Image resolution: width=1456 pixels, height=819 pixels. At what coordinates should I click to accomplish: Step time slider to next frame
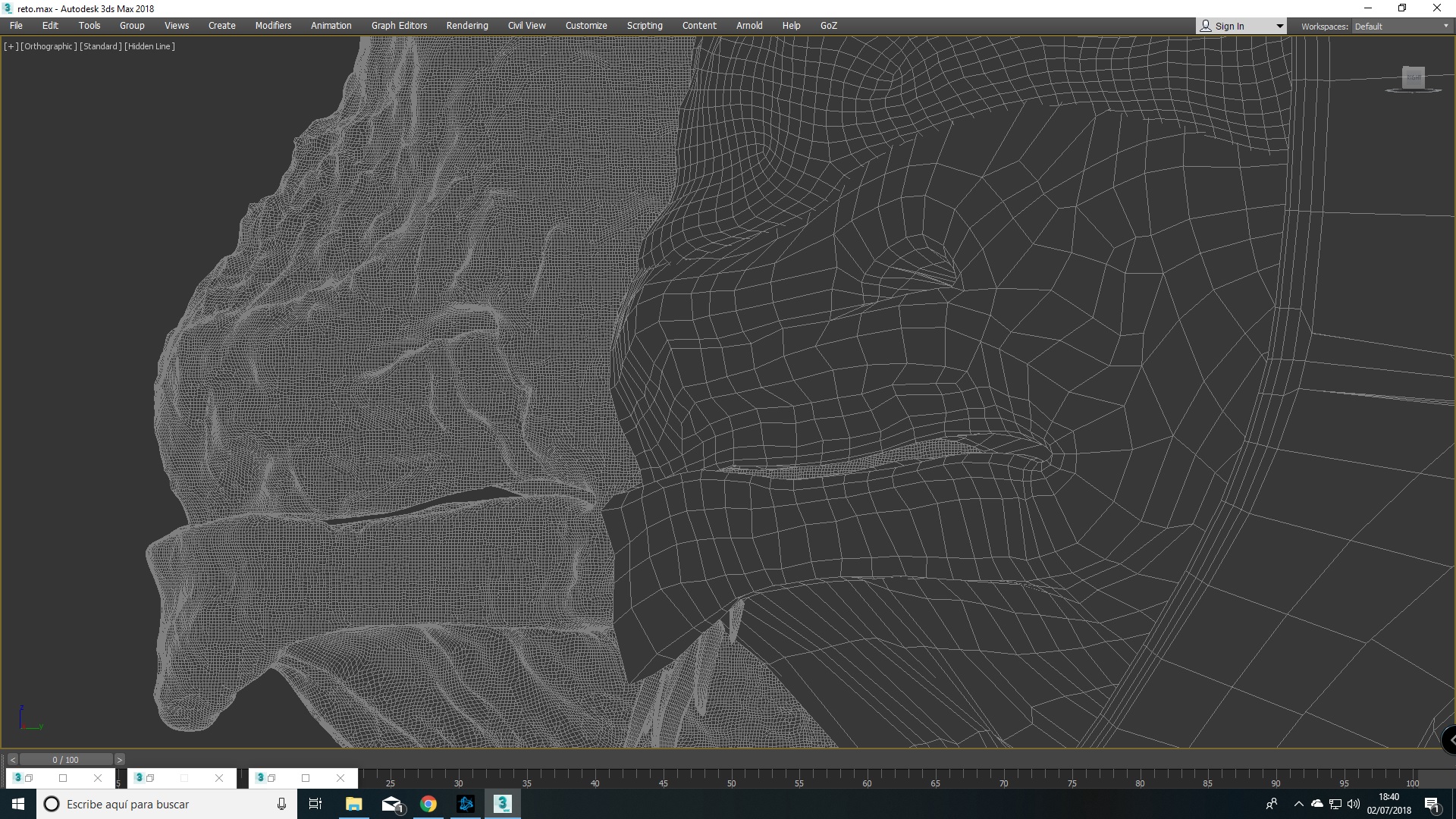click(119, 759)
